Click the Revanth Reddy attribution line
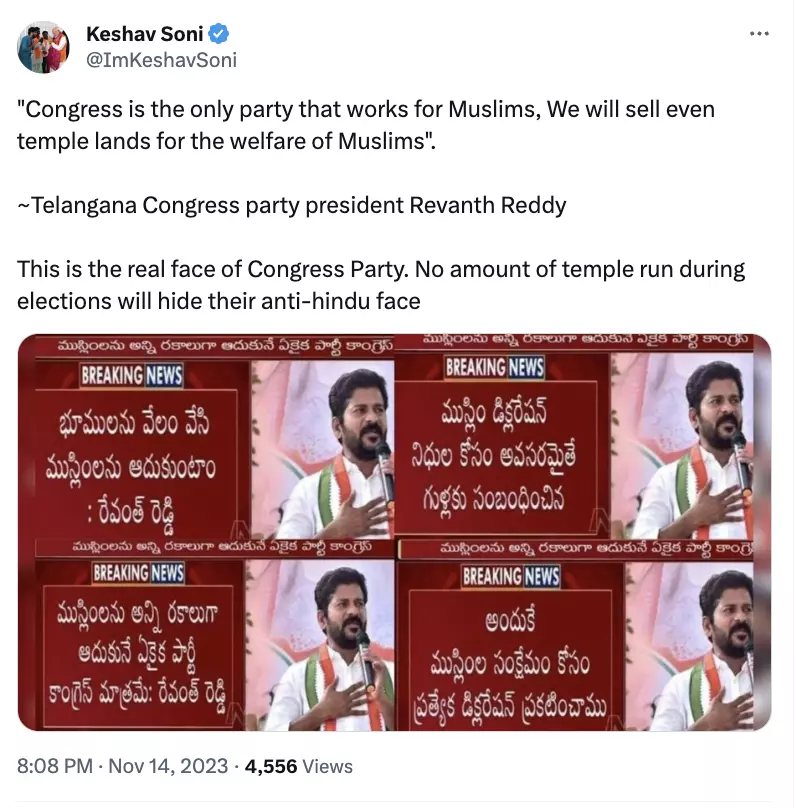Screen dimensions: 796x808 [292, 205]
